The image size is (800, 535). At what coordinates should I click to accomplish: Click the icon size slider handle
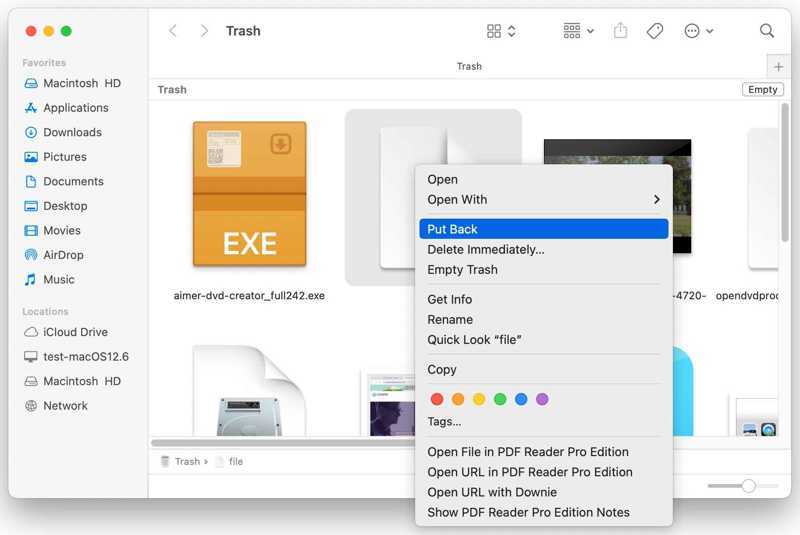(x=748, y=486)
